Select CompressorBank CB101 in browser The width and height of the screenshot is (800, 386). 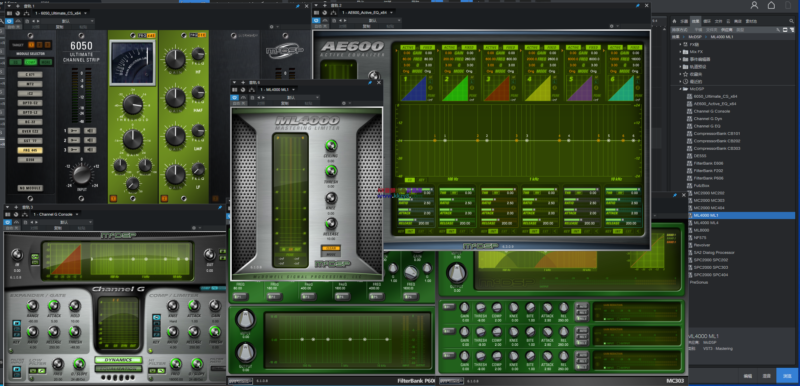click(x=717, y=134)
